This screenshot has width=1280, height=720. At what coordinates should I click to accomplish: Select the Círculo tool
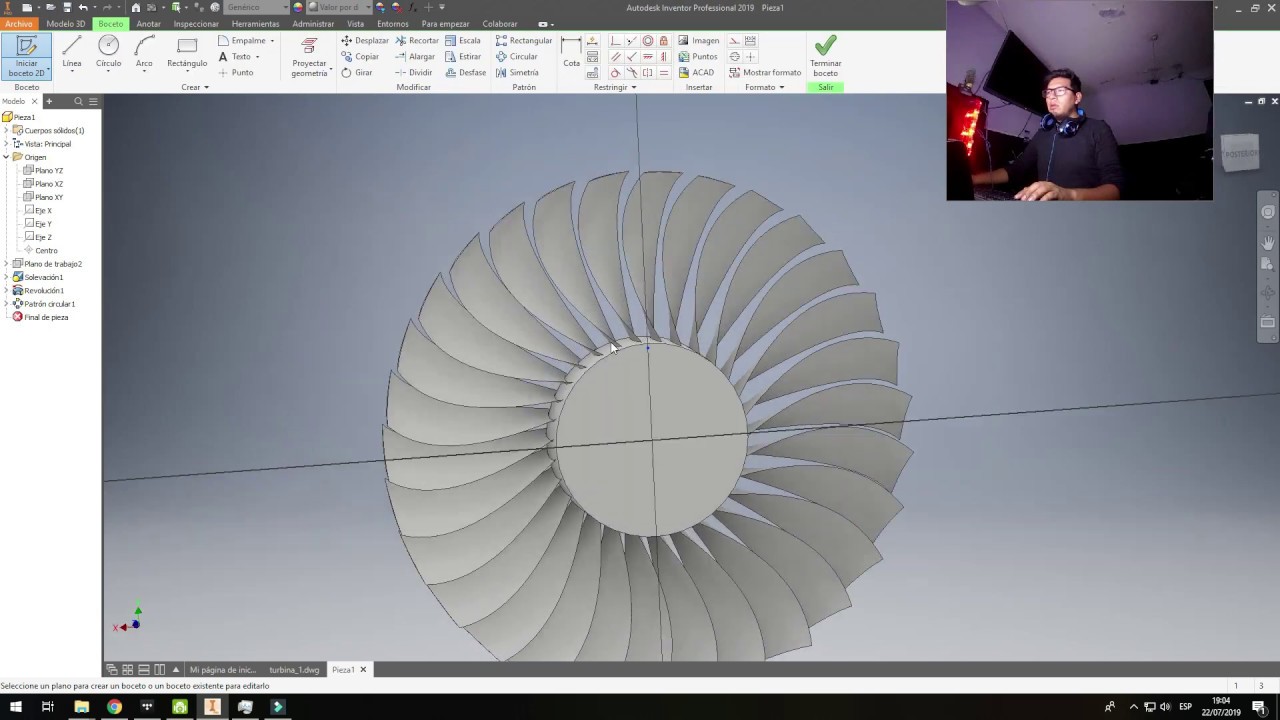[108, 54]
